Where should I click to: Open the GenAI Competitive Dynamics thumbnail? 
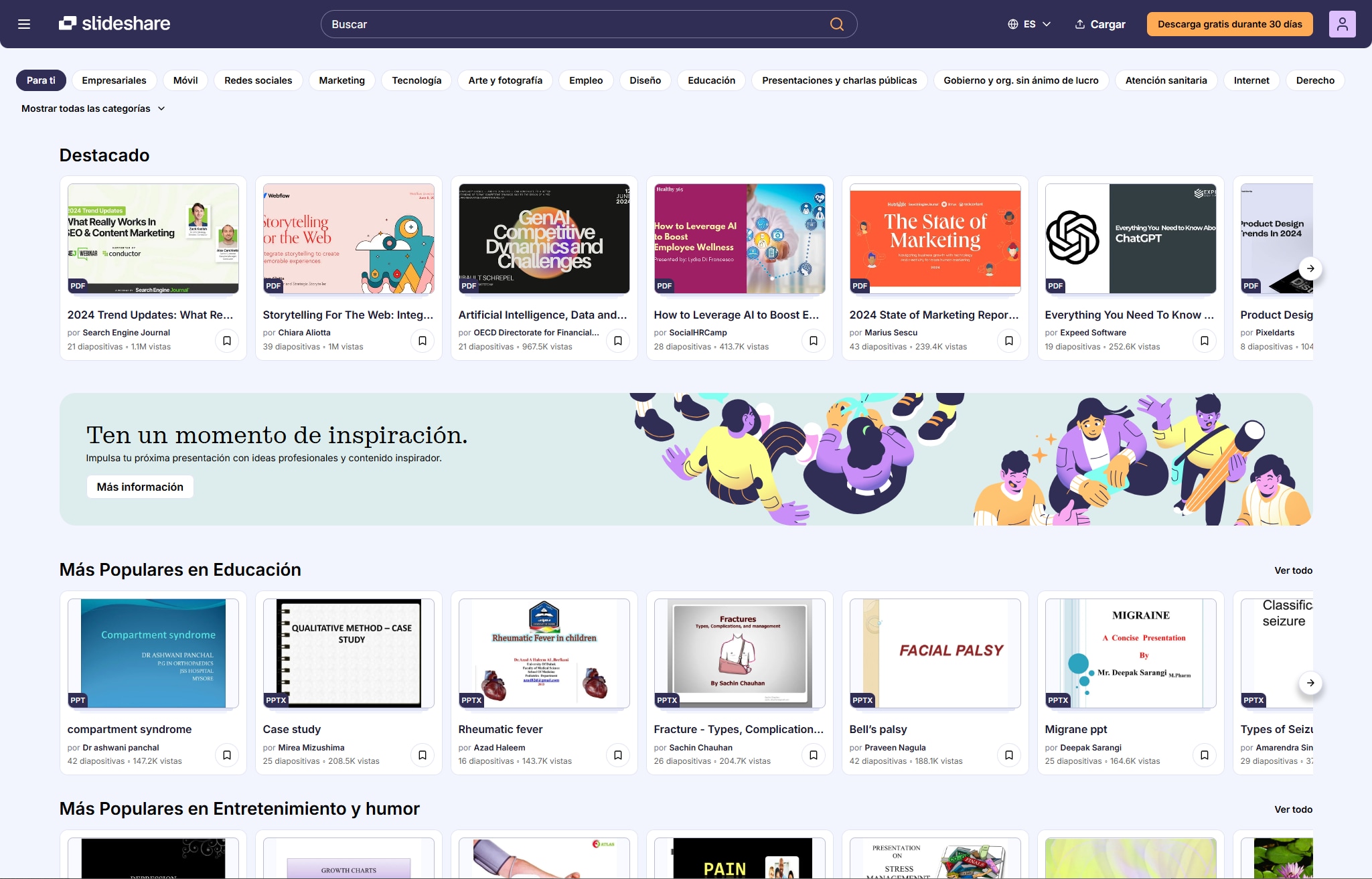(544, 239)
